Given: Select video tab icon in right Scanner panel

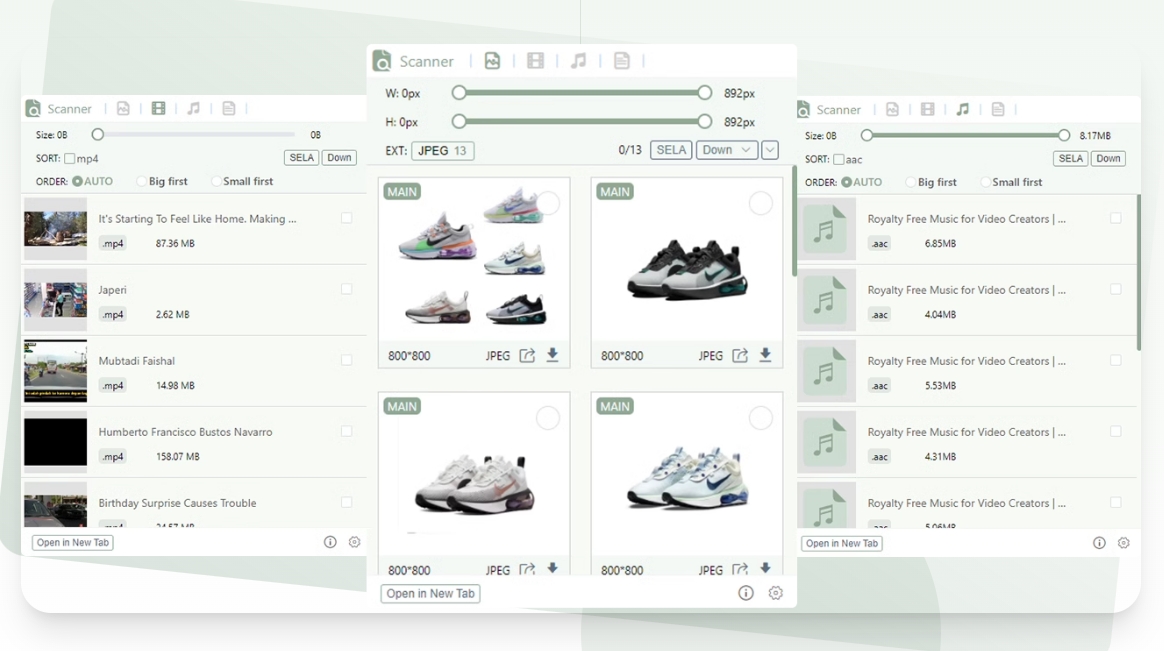Looking at the screenshot, I should 927,109.
